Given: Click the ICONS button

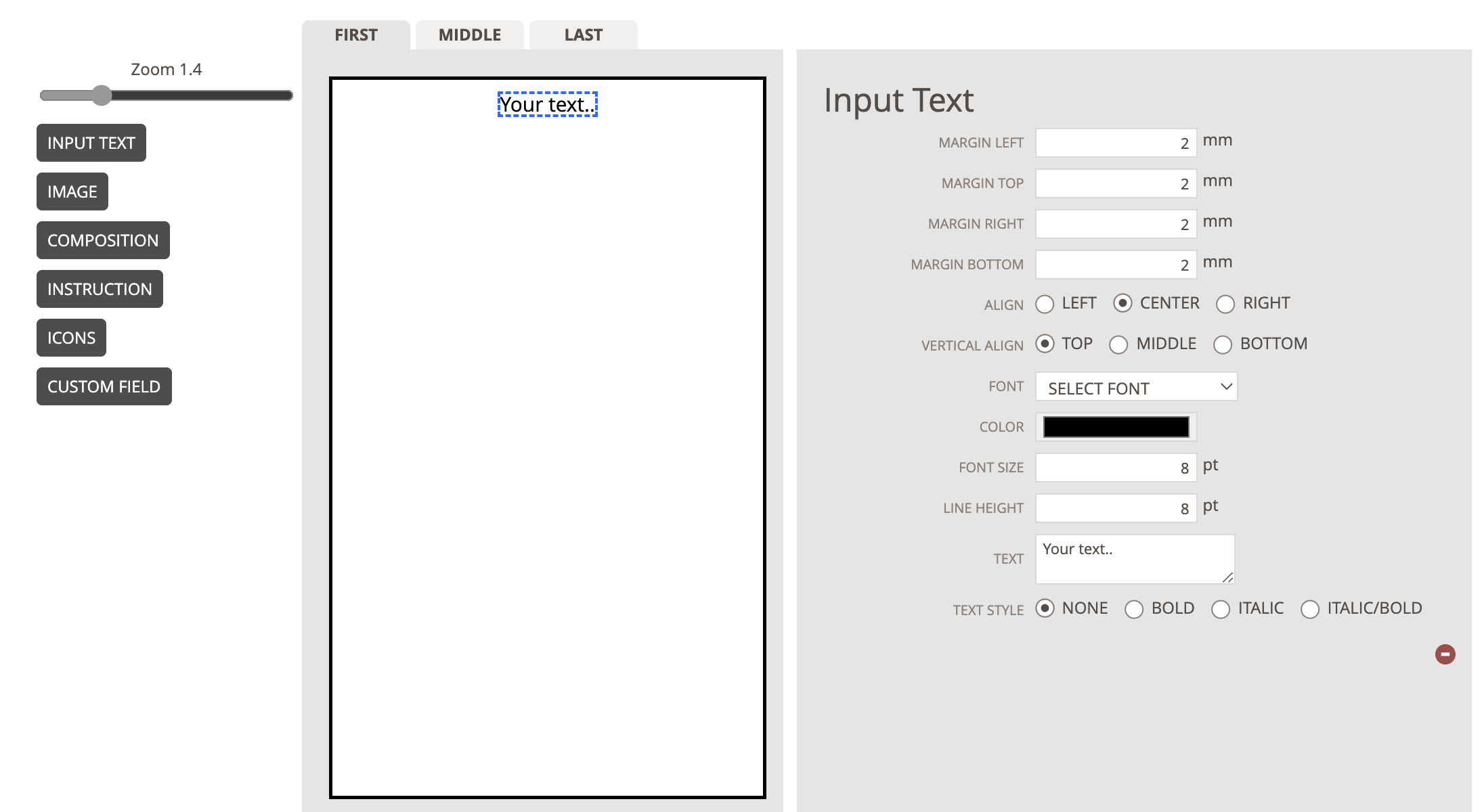Looking at the screenshot, I should pos(71,338).
